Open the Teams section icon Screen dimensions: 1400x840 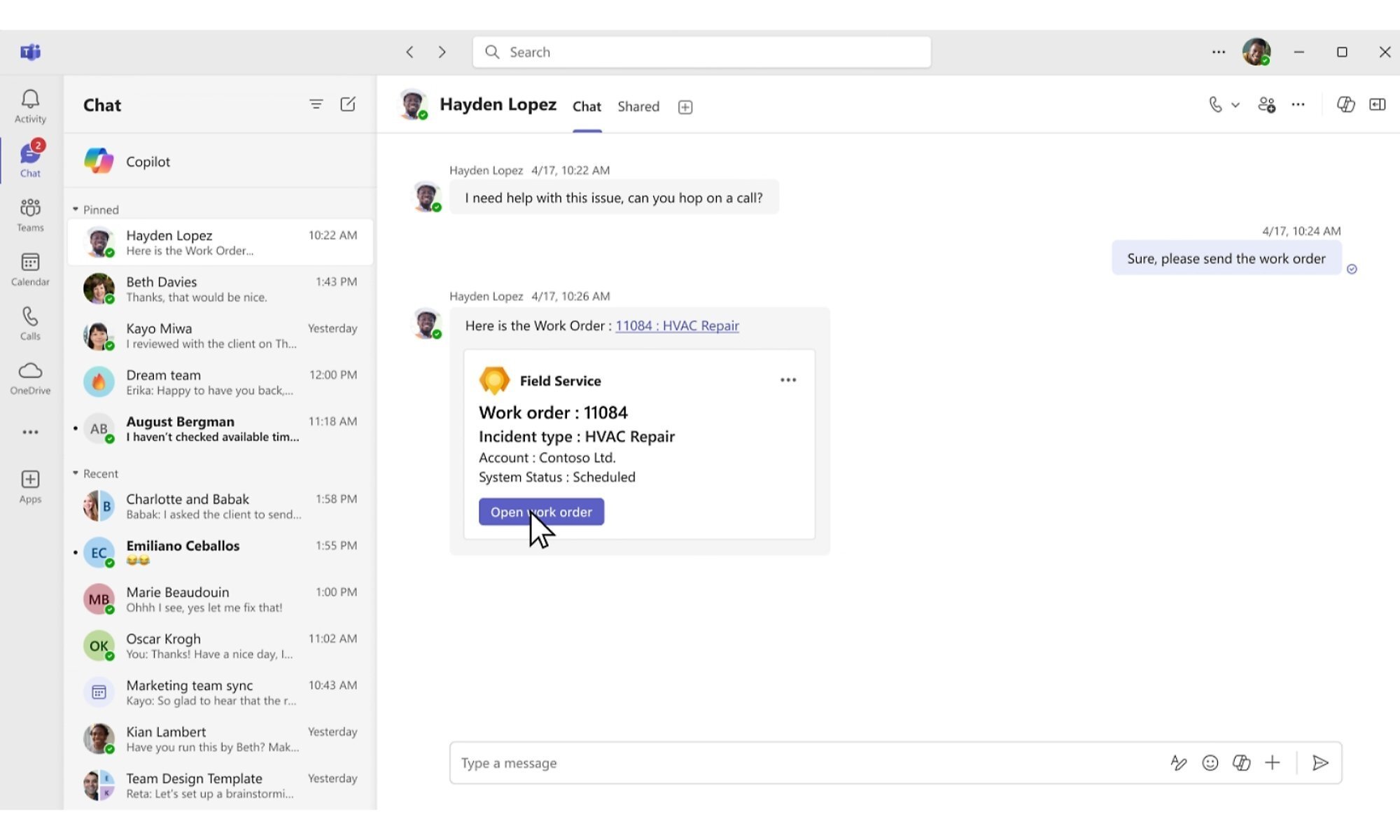click(x=30, y=215)
